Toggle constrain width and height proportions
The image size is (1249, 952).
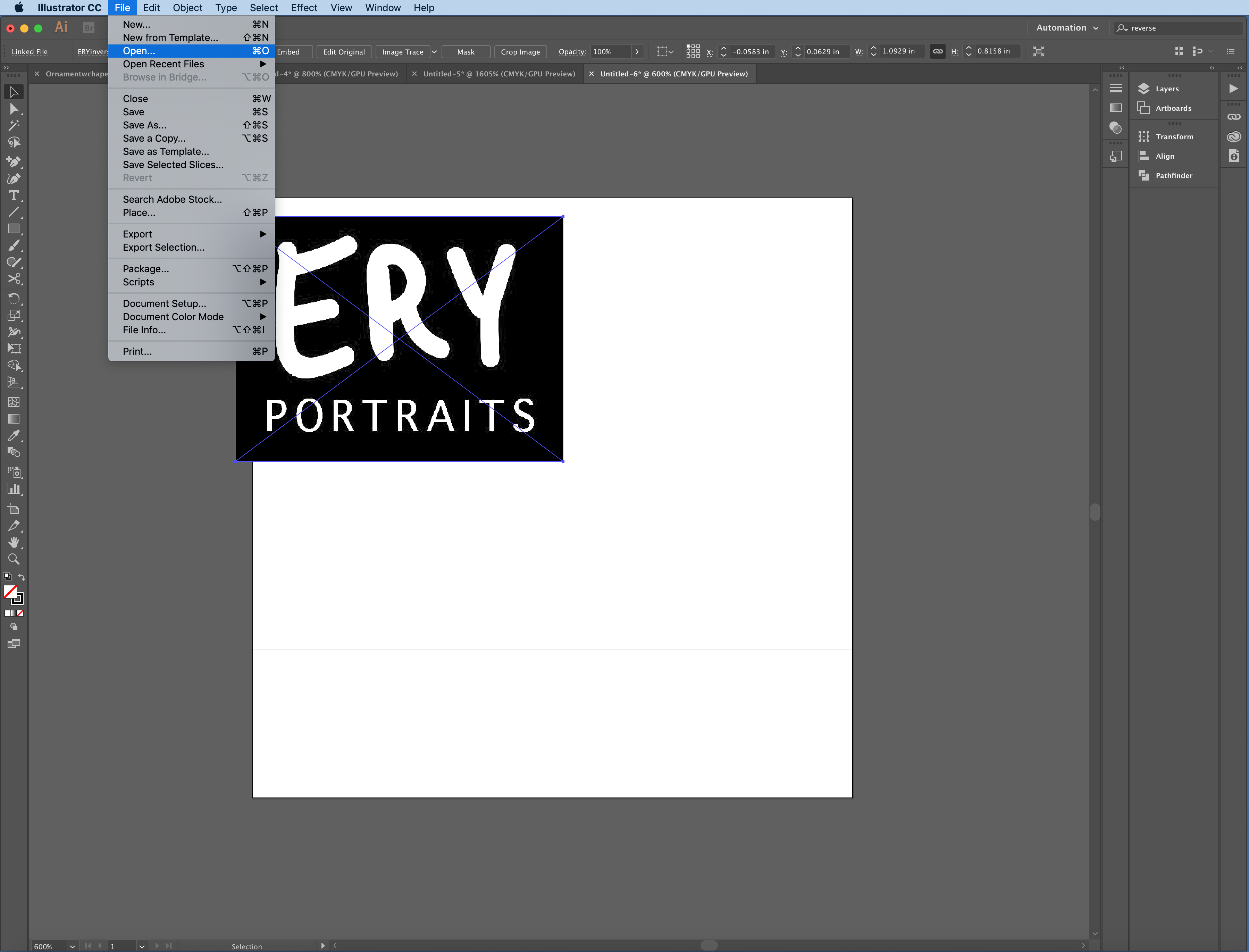[938, 52]
